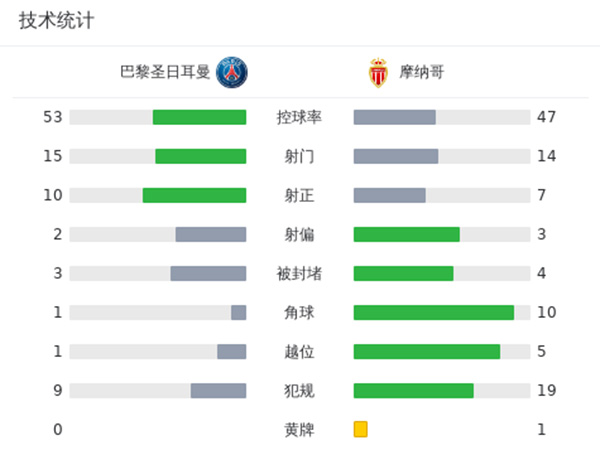The image size is (600, 450).
Task: Click Monaco's grey 控球率 possession bar
Action: coord(394,117)
